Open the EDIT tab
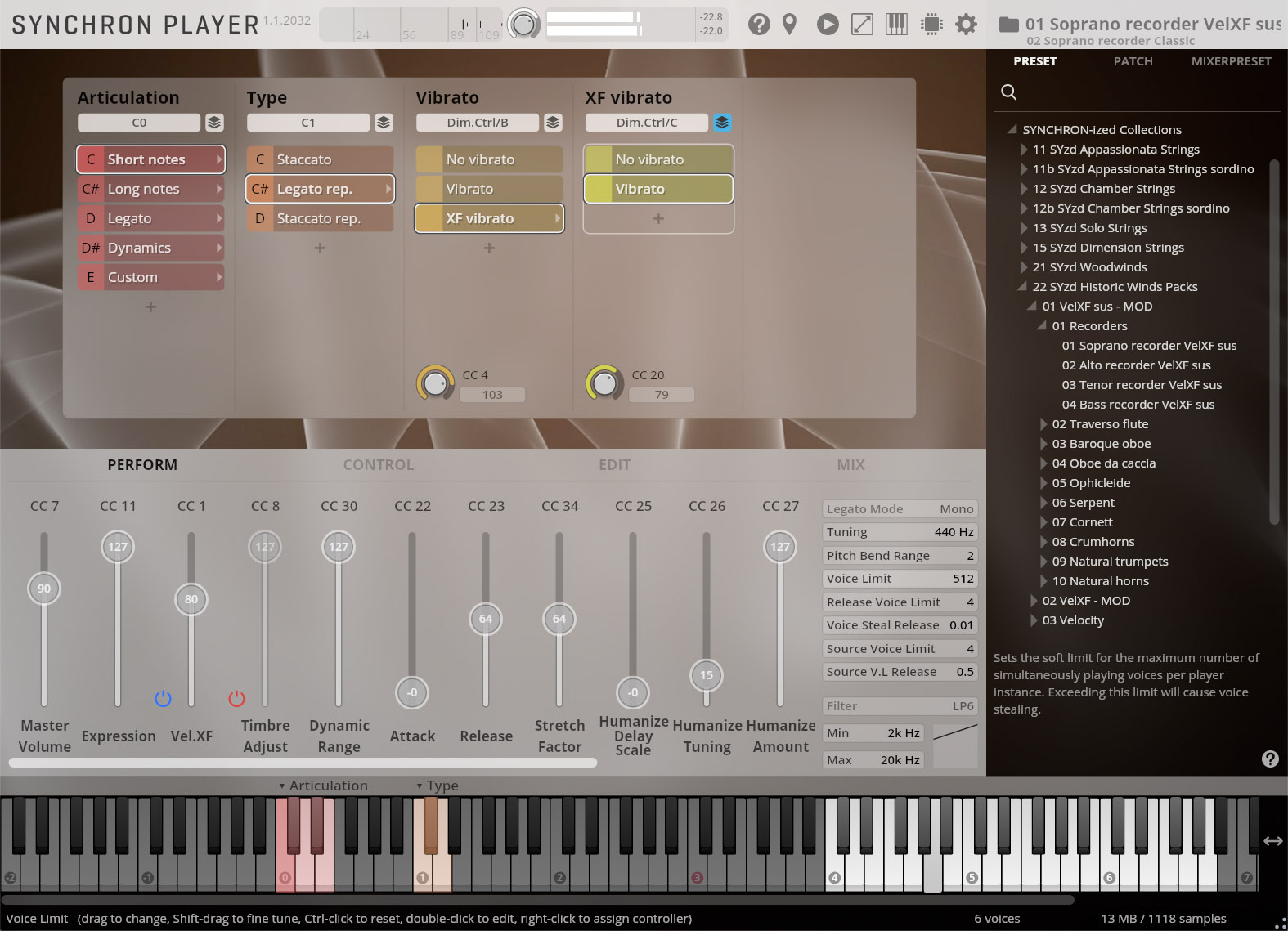 point(614,464)
